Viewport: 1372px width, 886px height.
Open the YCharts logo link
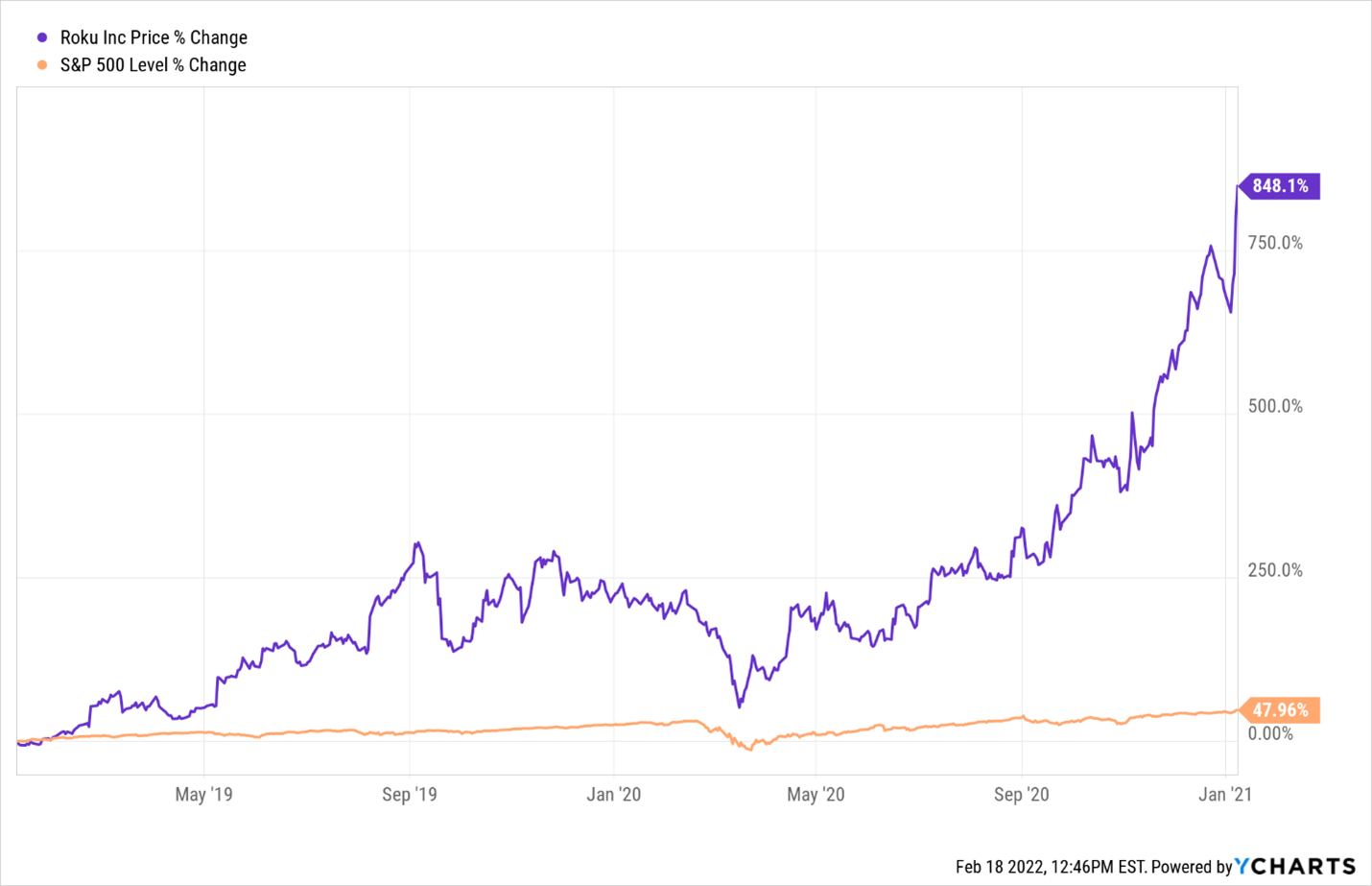tap(1295, 867)
